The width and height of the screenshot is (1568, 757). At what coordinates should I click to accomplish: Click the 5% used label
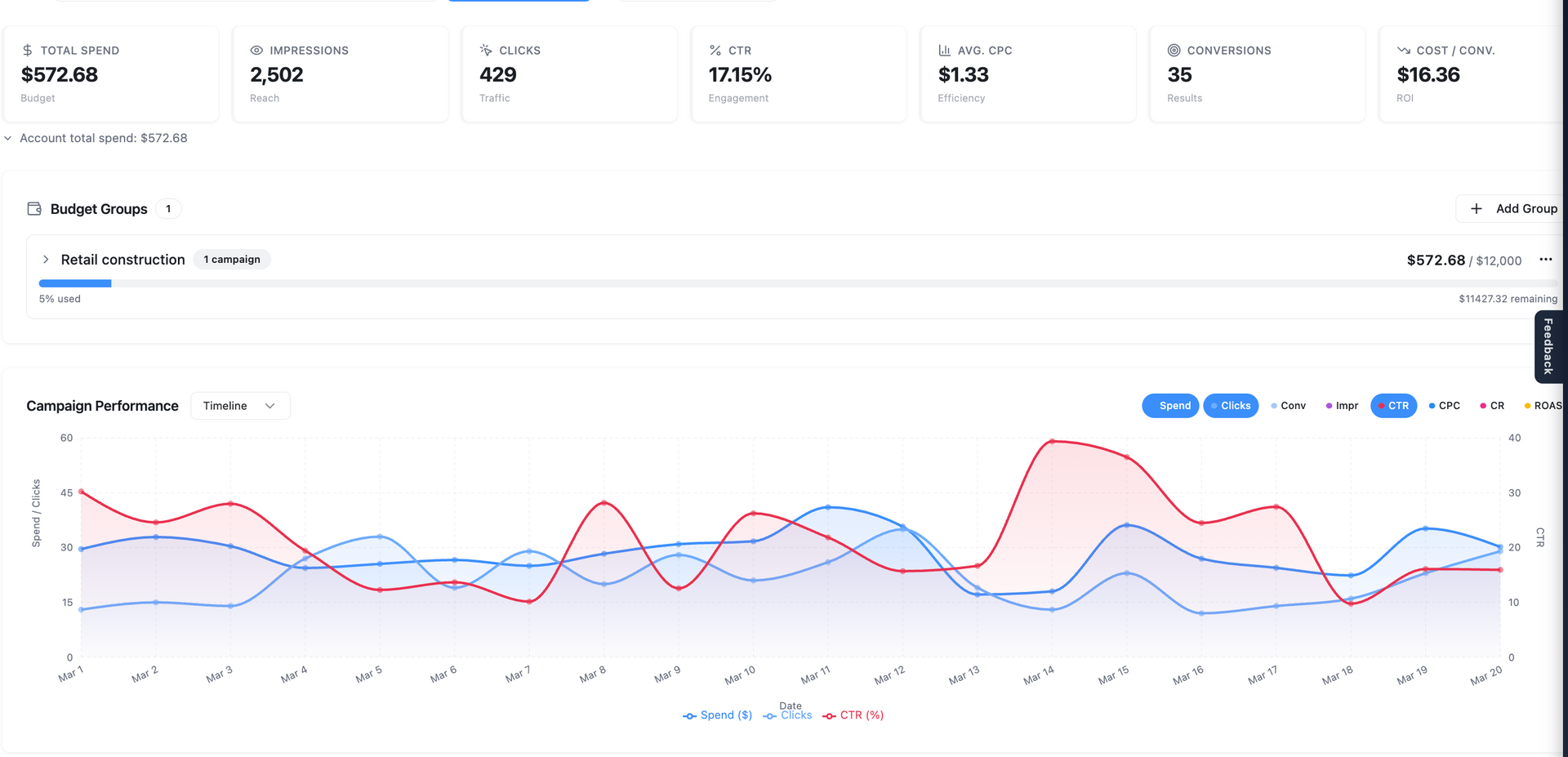[x=60, y=299]
